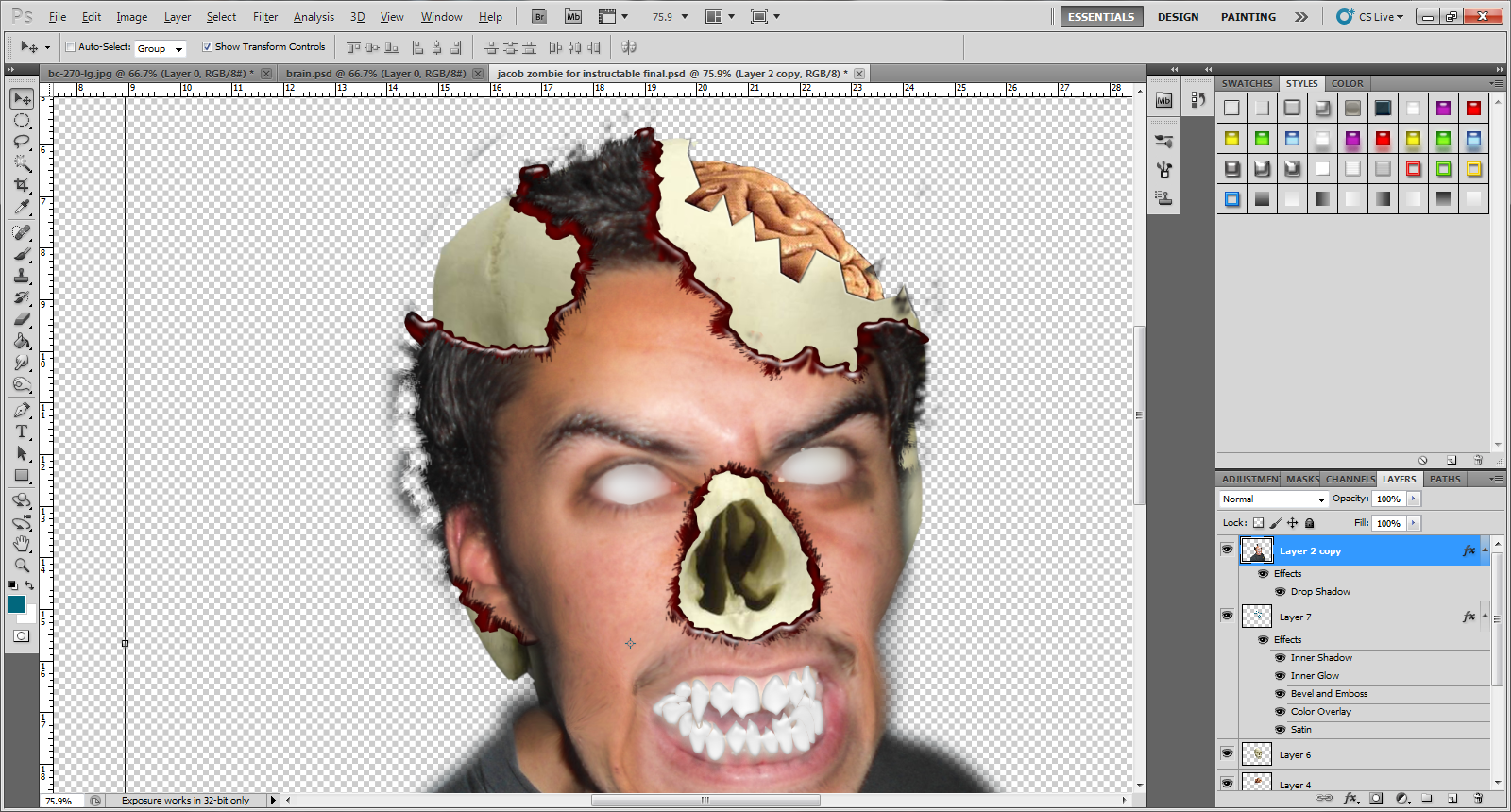The width and height of the screenshot is (1511, 812).
Task: Uncheck Show Transform Controls
Action: click(x=207, y=46)
